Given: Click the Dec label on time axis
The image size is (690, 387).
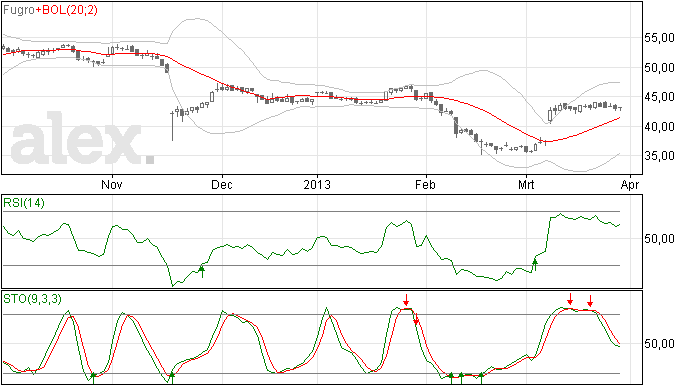Looking at the screenshot, I should 222,184.
